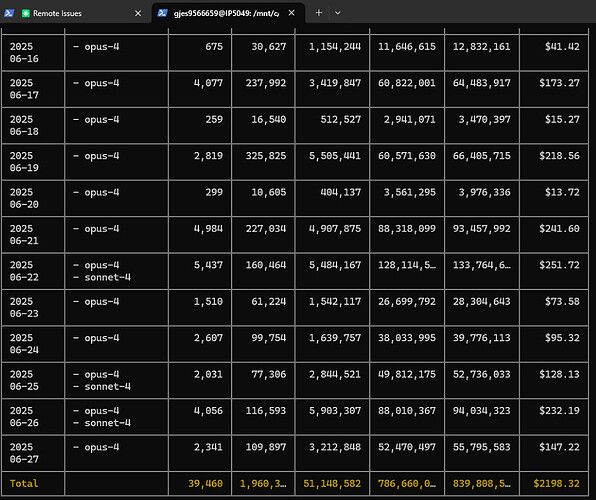Image resolution: width=596 pixels, height=500 pixels.
Task: Open a new terminal tab with plus
Action: 319,13
